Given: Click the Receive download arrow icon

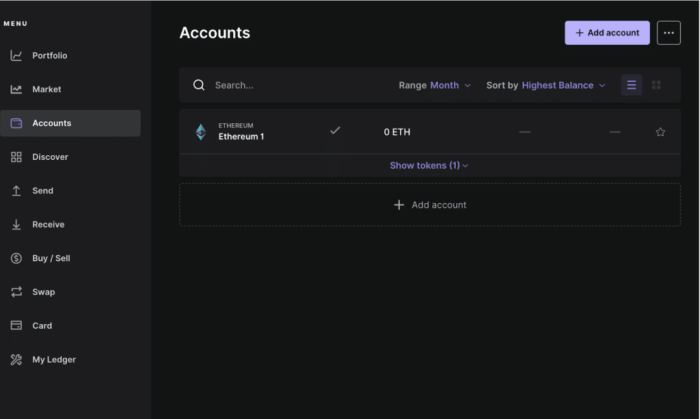Looking at the screenshot, I should coord(16,224).
